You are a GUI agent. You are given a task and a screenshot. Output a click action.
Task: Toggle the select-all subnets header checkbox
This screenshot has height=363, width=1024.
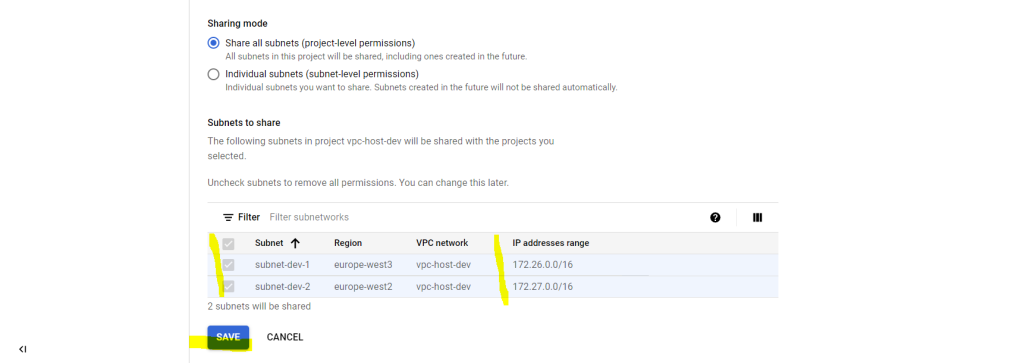[x=228, y=244]
